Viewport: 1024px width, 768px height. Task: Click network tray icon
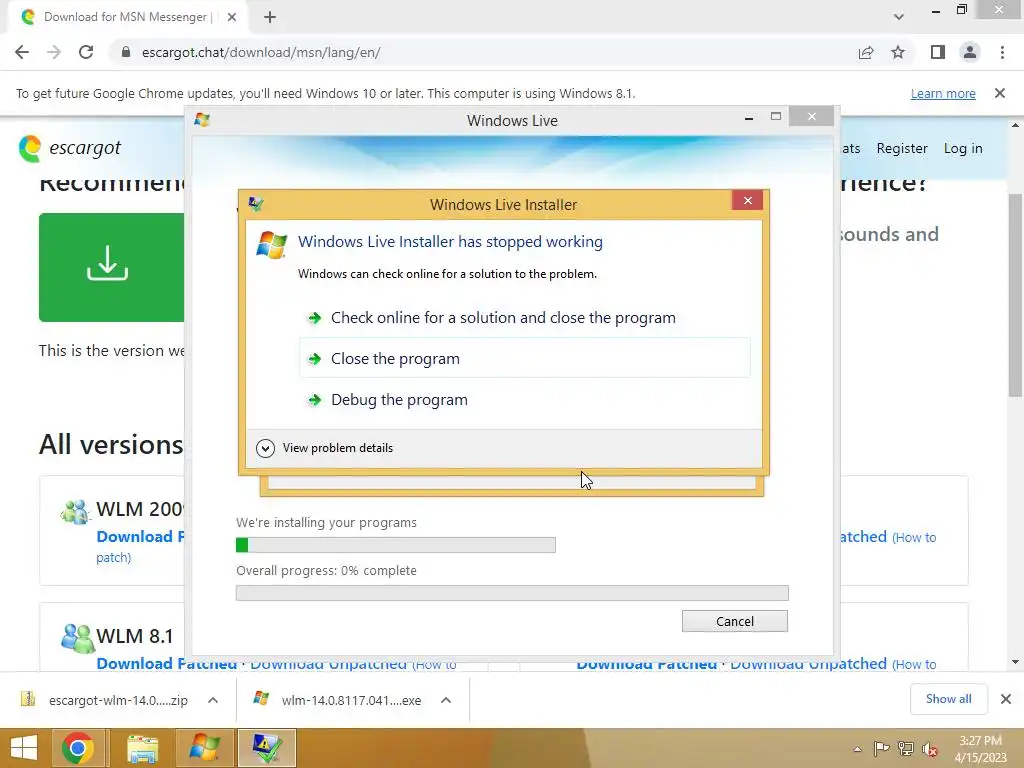[x=906, y=748]
